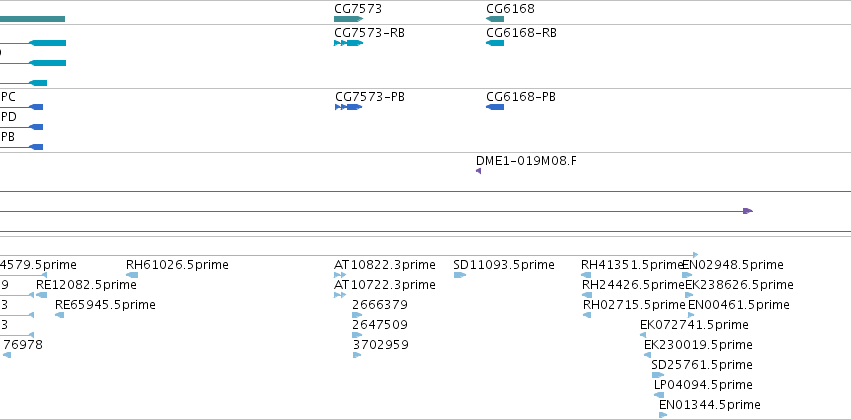851x420 pixels.
Task: Click the CG7573-PB protein glyph
Action: (x=348, y=107)
